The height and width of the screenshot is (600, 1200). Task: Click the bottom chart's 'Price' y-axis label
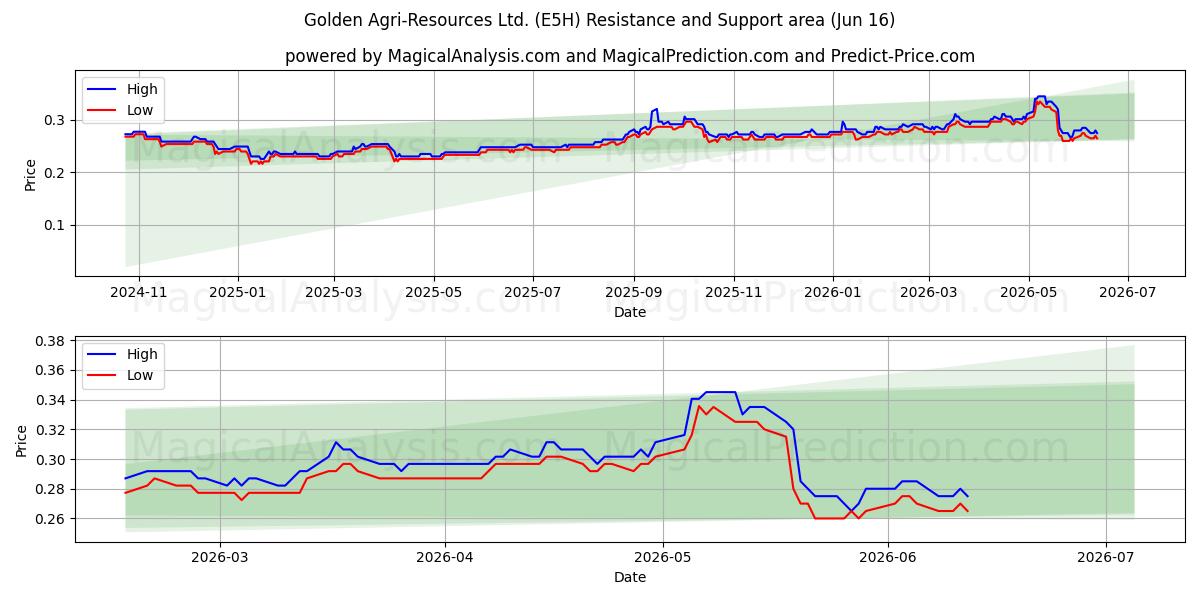tap(22, 439)
